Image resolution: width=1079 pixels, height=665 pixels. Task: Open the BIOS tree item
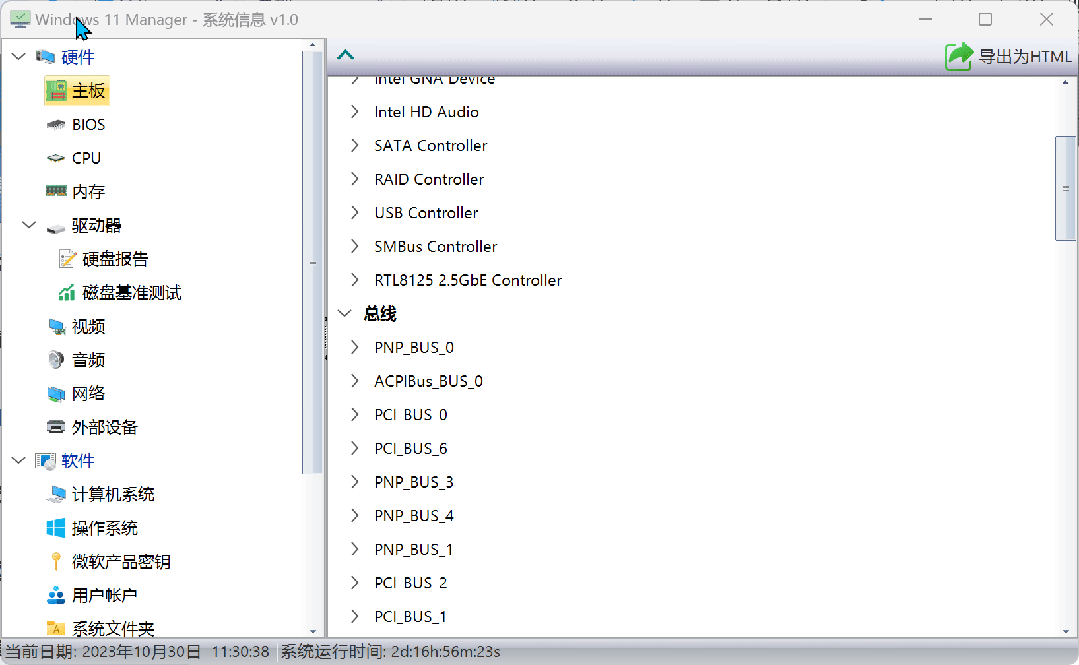[89, 125]
